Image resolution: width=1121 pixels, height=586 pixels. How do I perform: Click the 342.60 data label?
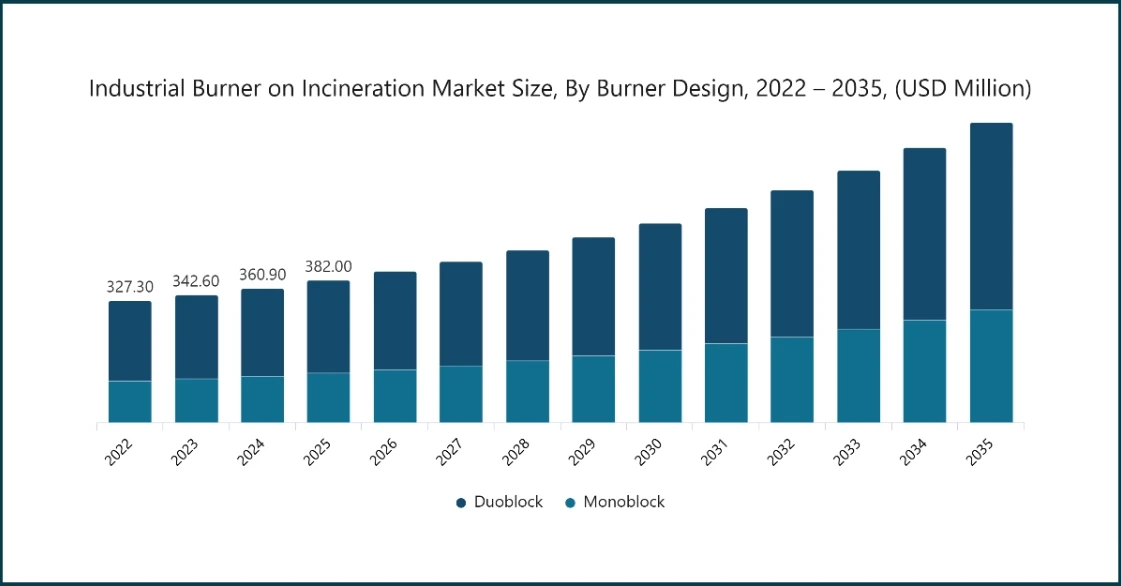(196, 282)
